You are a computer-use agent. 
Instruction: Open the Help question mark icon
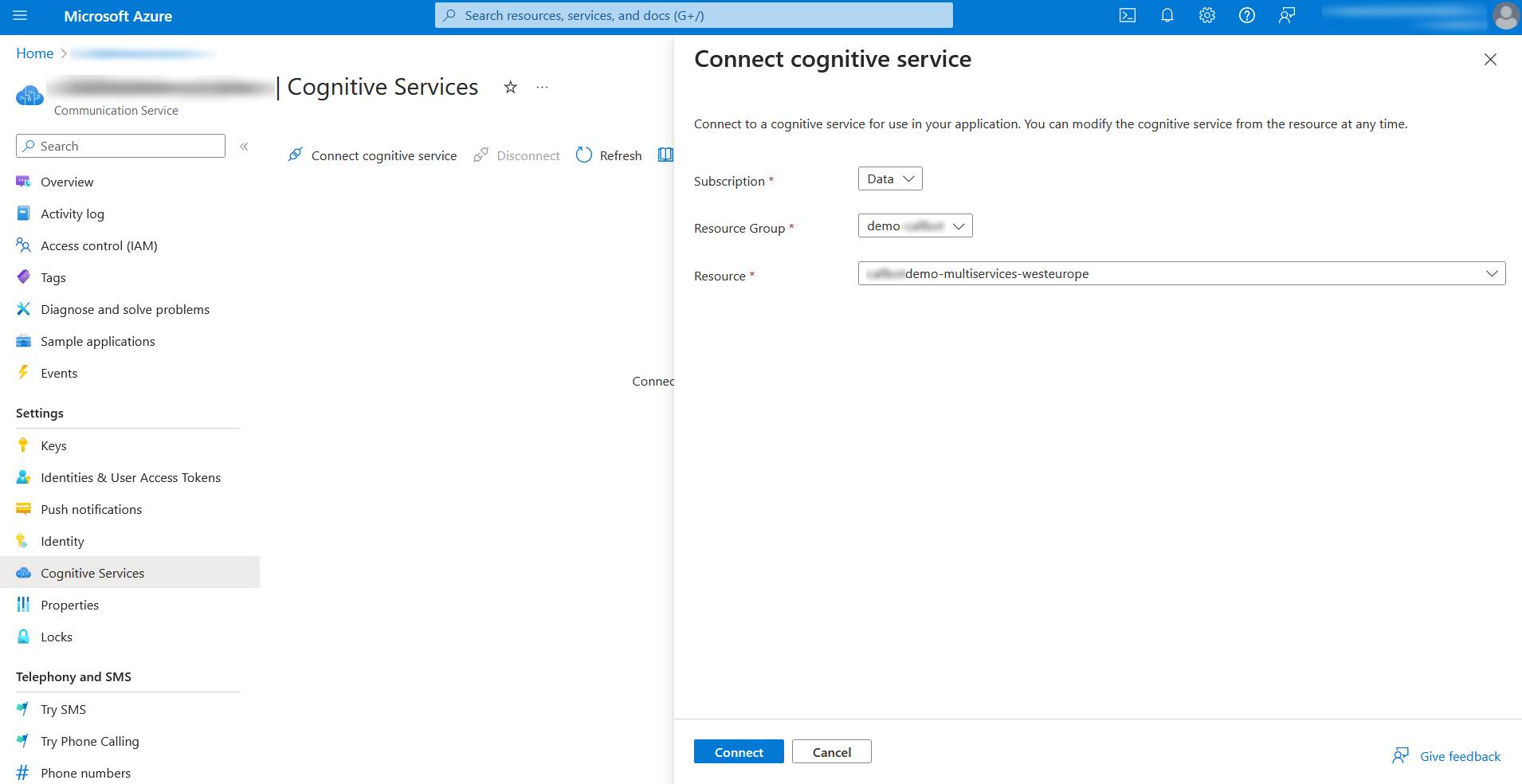[x=1247, y=16]
